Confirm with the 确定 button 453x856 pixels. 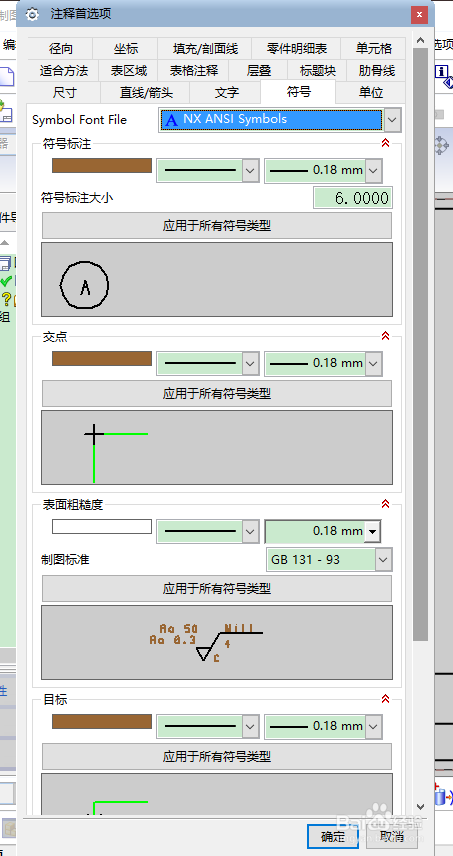click(333, 836)
